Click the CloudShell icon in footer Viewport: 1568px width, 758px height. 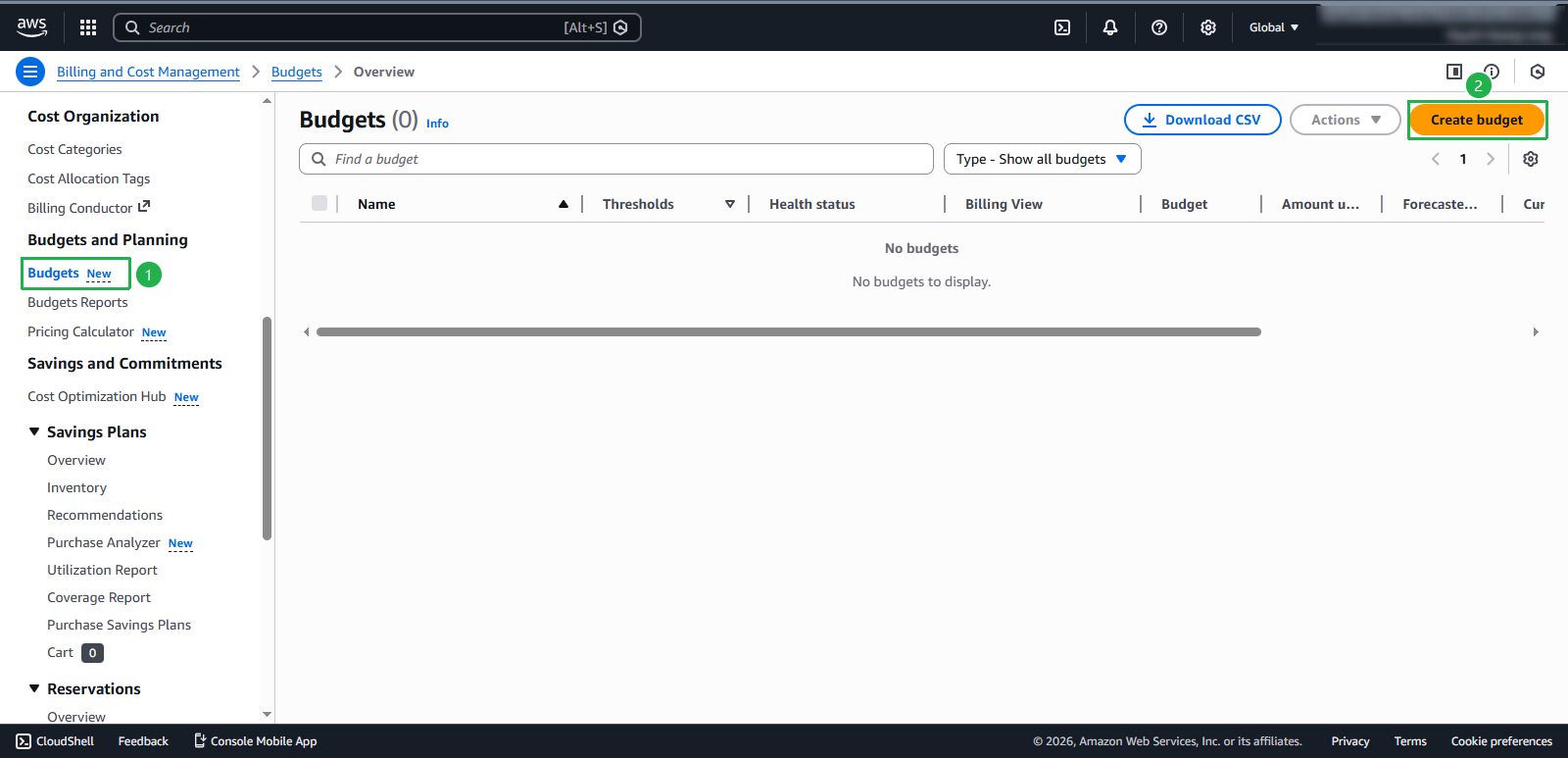(x=24, y=741)
